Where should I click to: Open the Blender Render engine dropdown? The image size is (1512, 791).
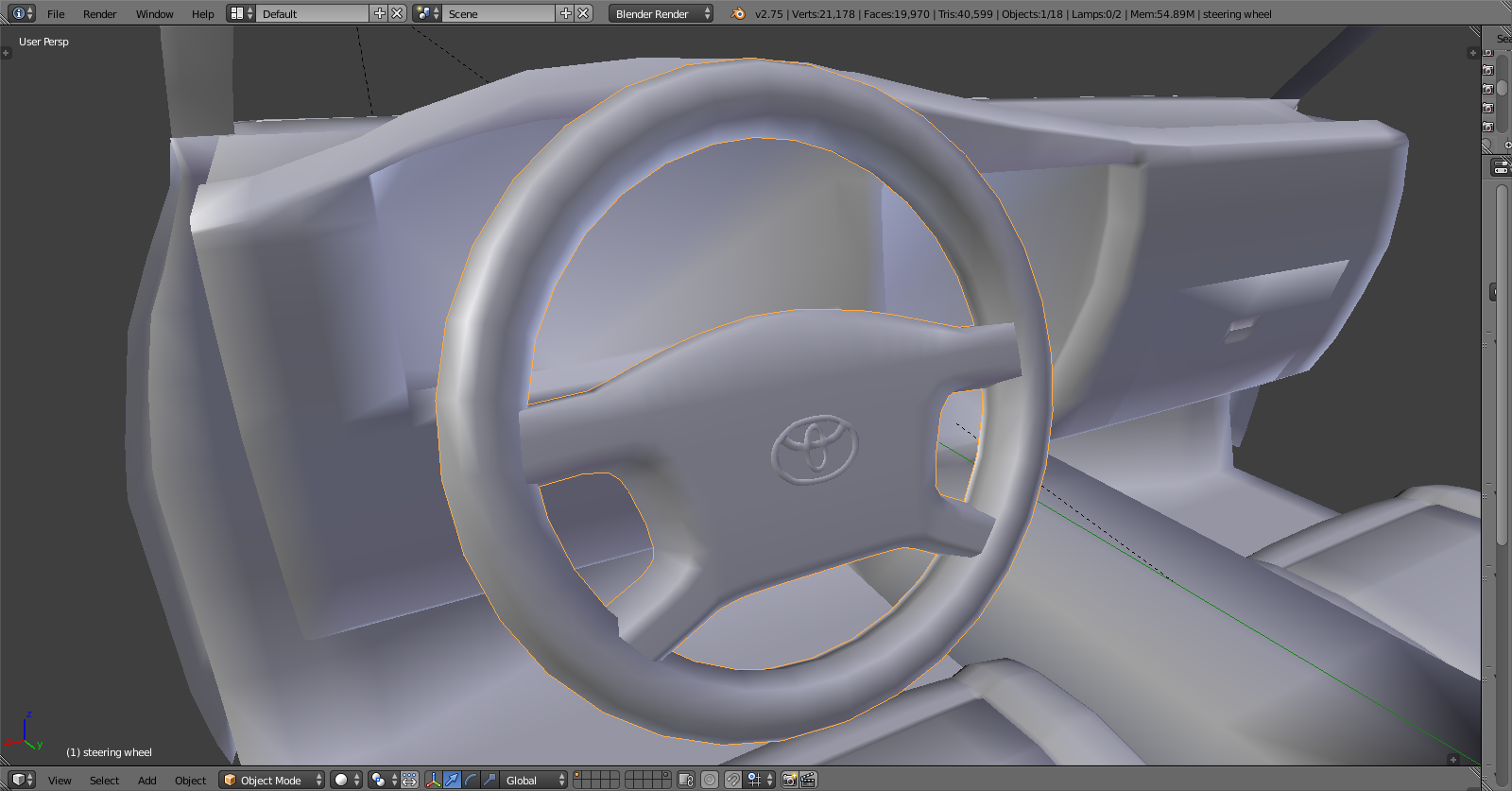(x=661, y=13)
